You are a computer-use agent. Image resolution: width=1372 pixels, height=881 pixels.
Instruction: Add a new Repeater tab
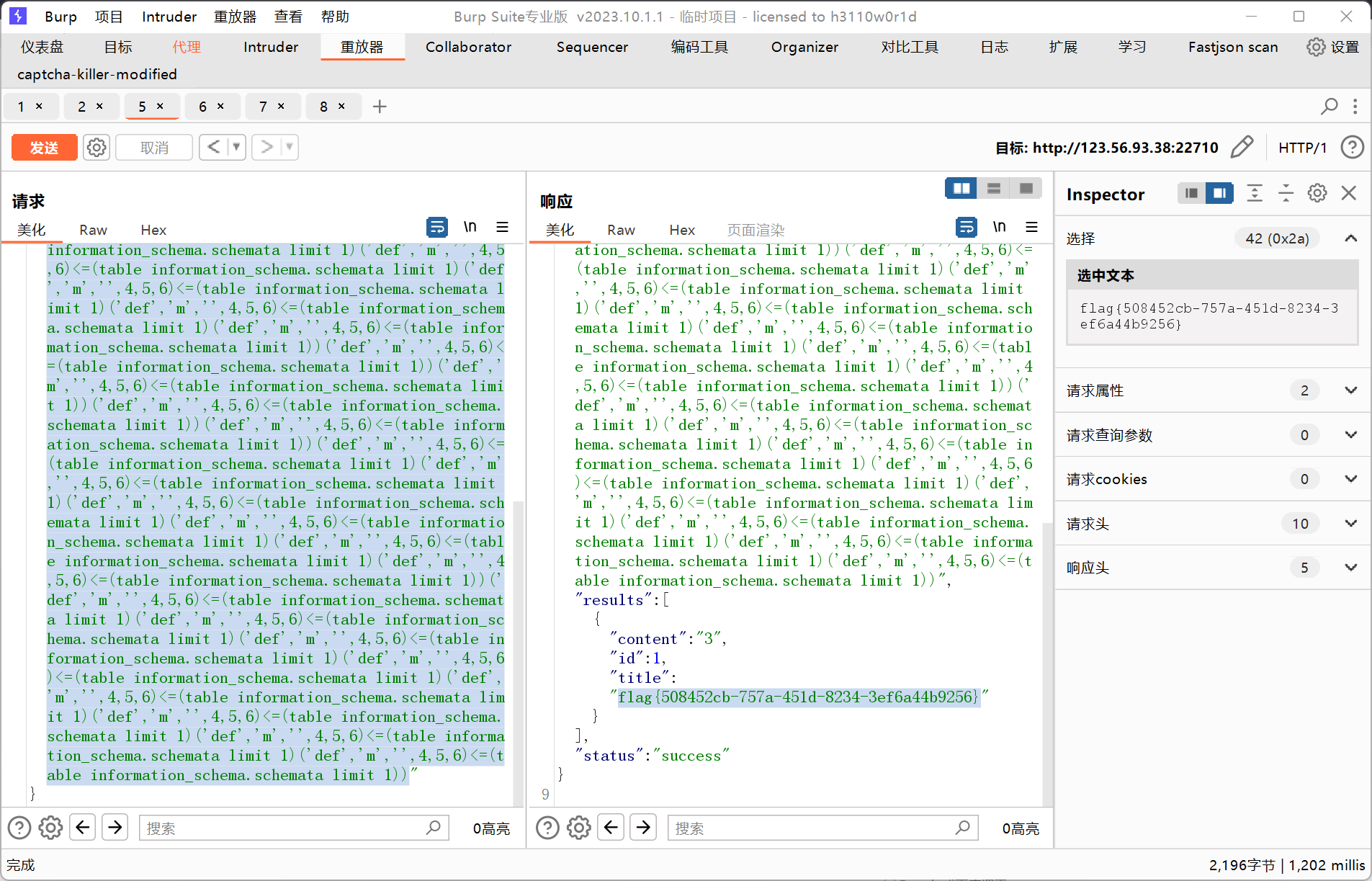(380, 107)
